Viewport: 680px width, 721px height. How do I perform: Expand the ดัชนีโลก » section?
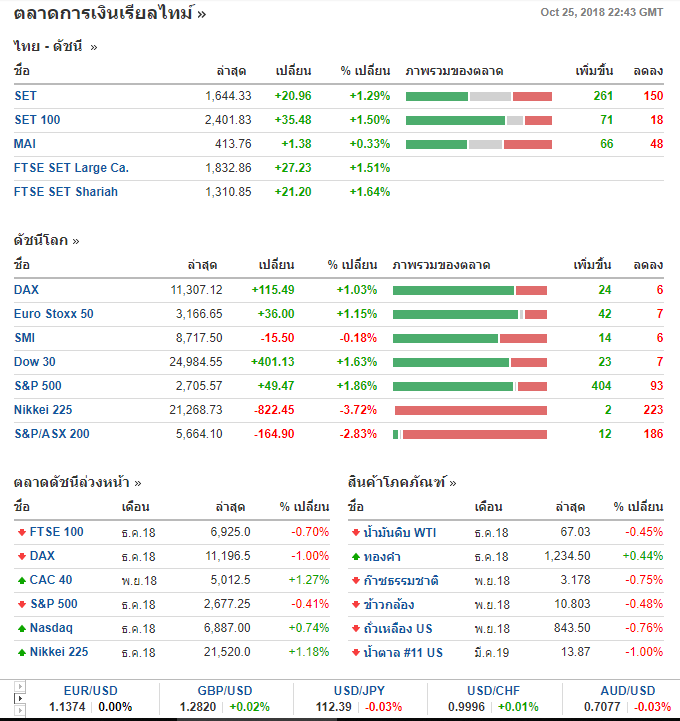click(46, 240)
